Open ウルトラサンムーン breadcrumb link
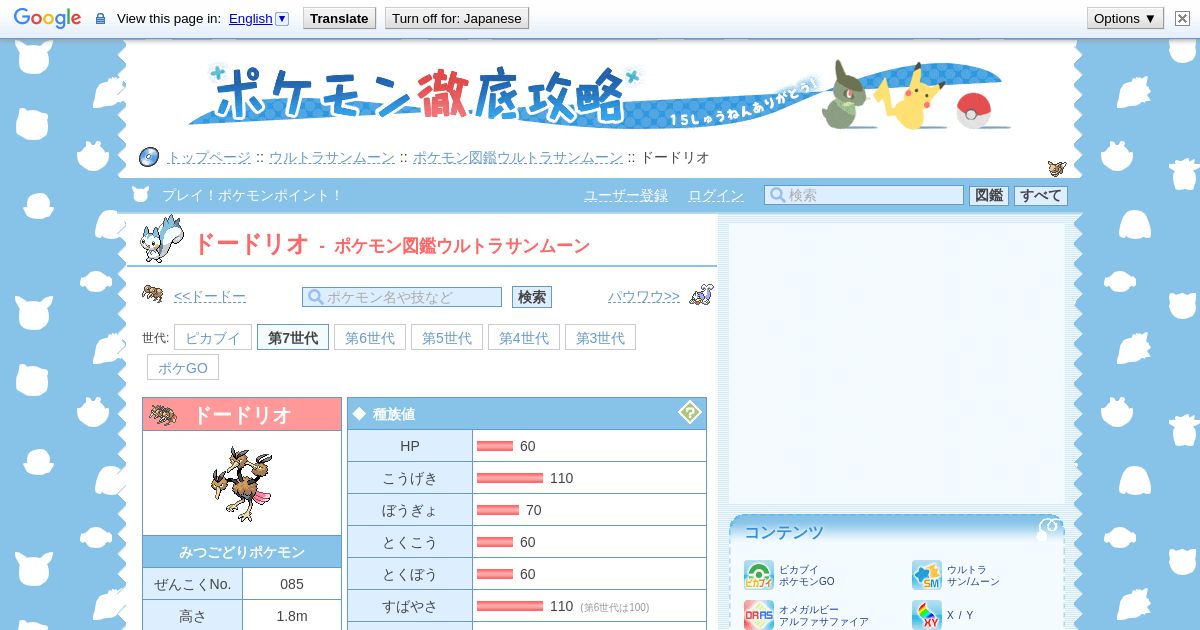The width and height of the screenshot is (1200, 630). tap(331, 157)
